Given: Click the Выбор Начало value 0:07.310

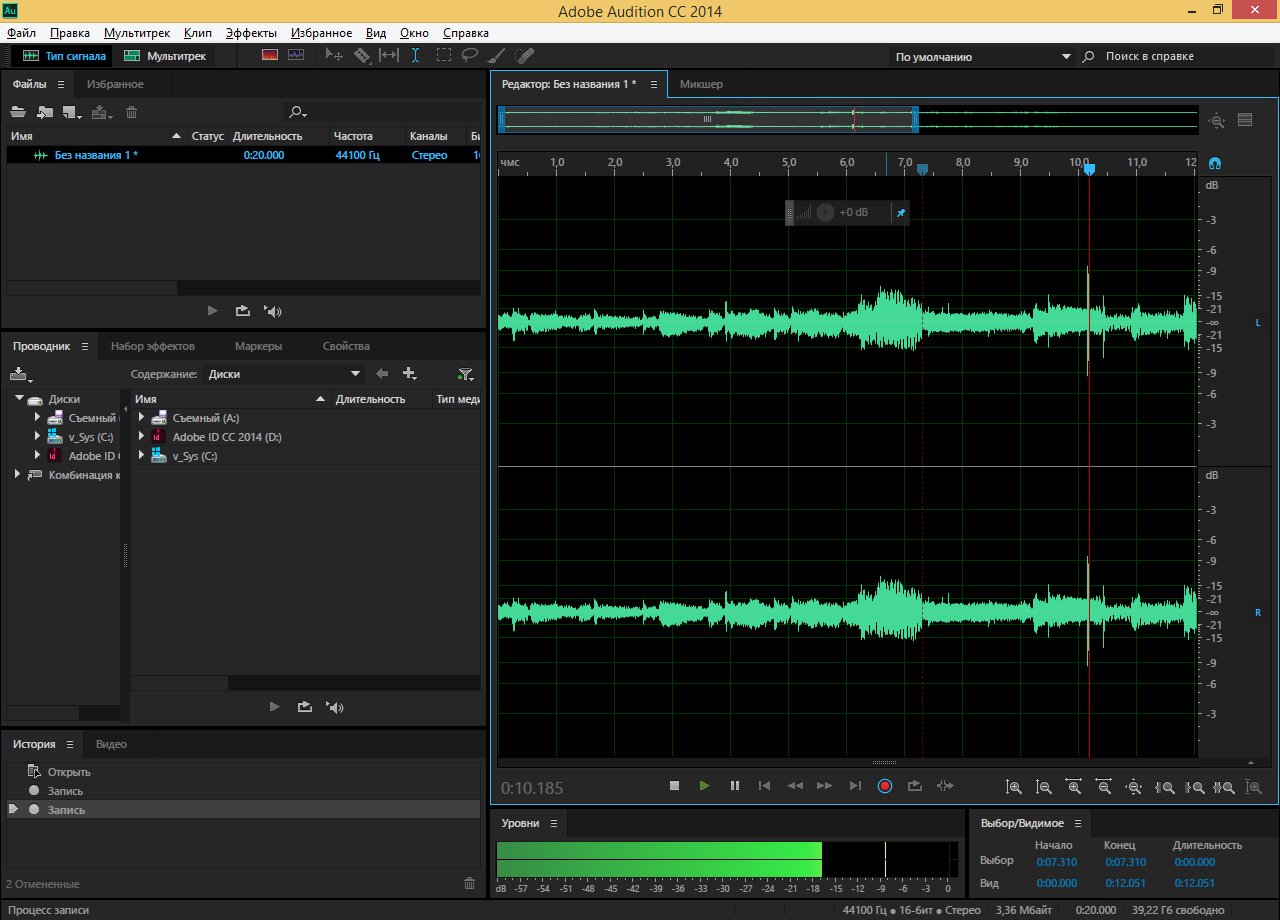Looking at the screenshot, I should (x=1056, y=861).
